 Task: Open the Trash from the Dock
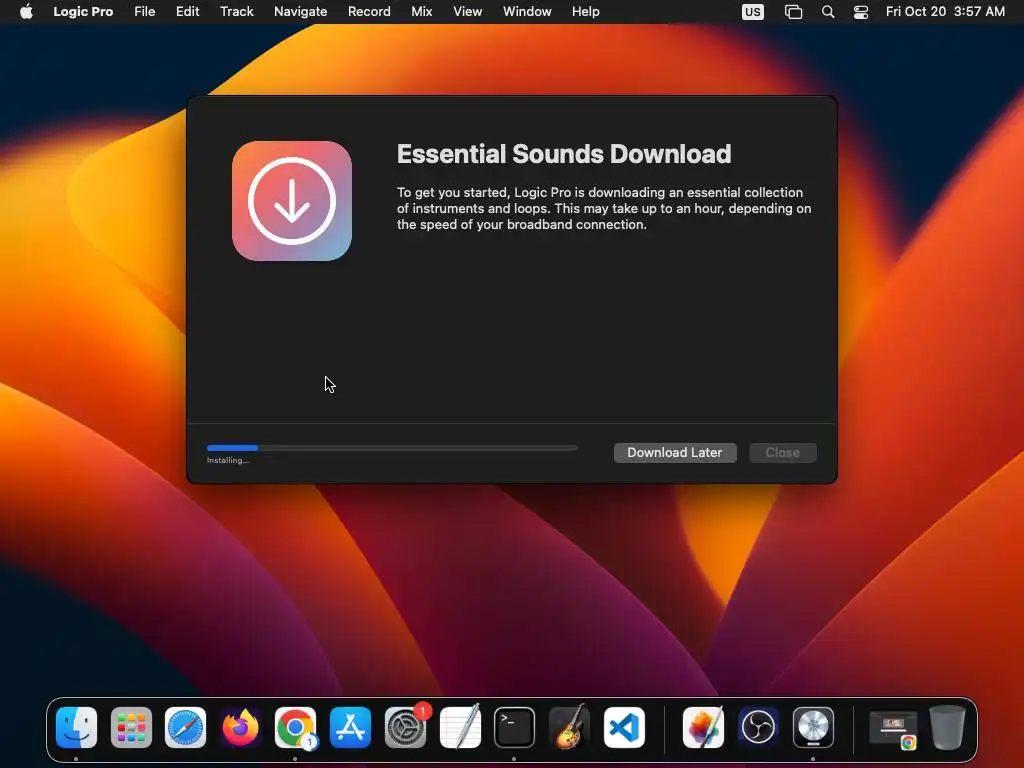(x=947, y=727)
